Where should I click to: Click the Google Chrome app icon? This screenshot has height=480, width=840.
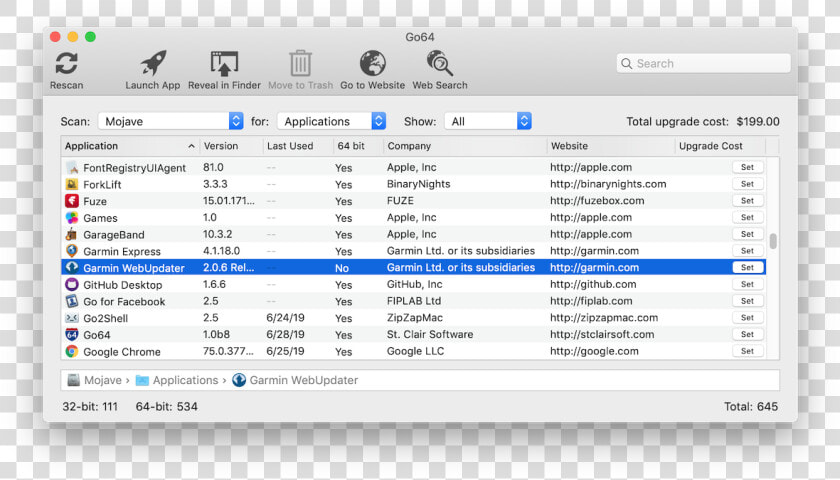(72, 351)
